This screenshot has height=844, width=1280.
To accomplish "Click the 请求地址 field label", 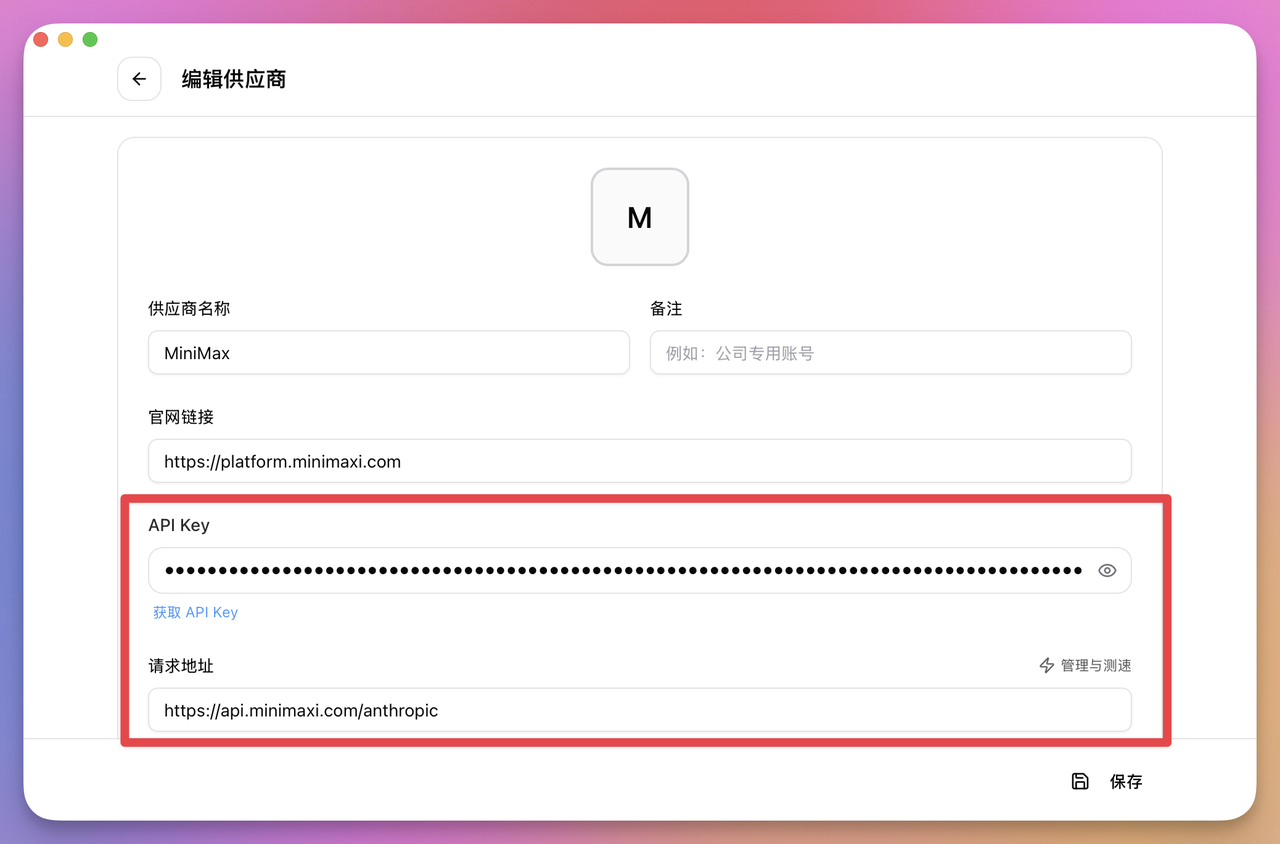I will point(181,665).
